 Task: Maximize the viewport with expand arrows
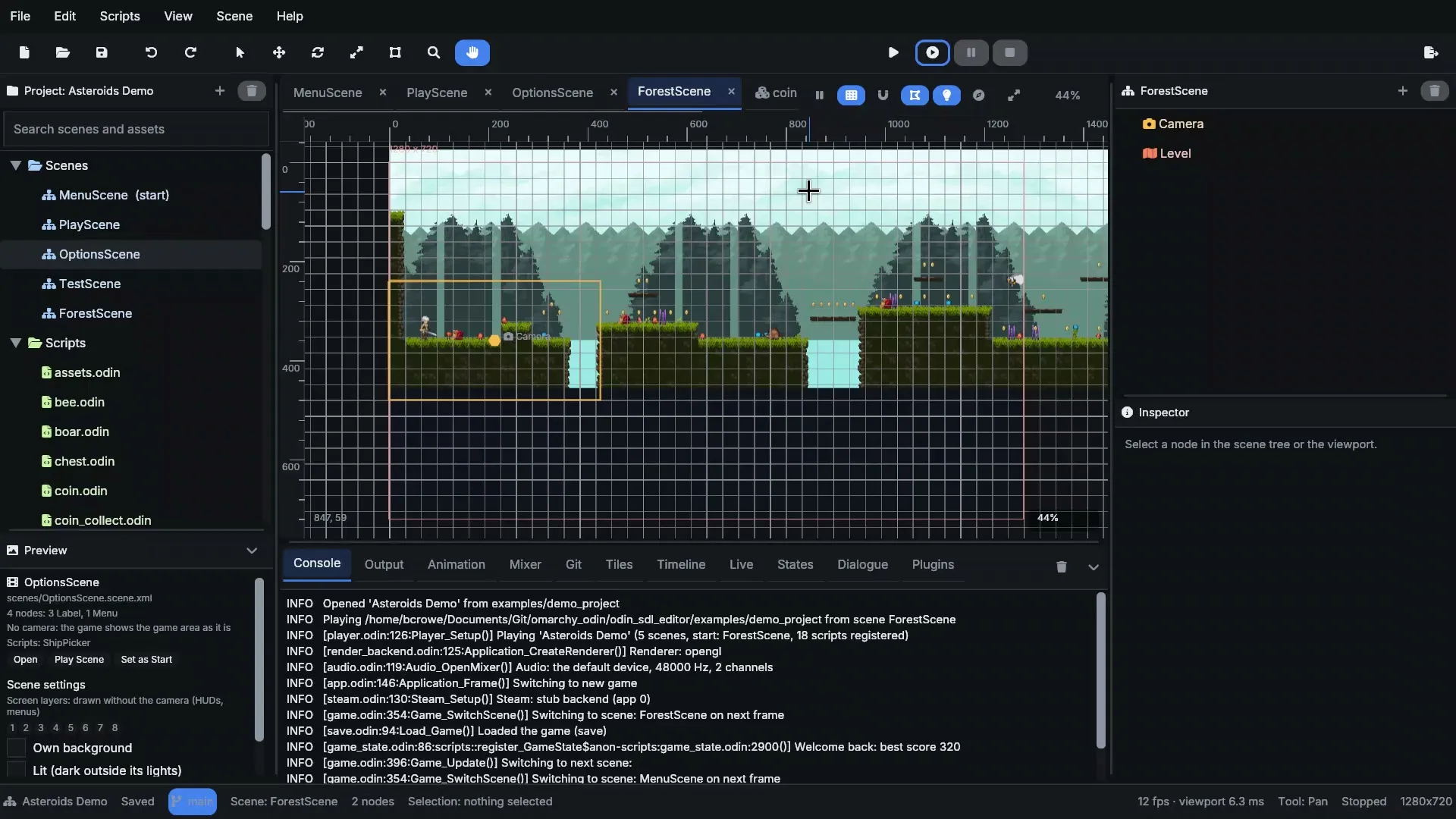click(1014, 95)
